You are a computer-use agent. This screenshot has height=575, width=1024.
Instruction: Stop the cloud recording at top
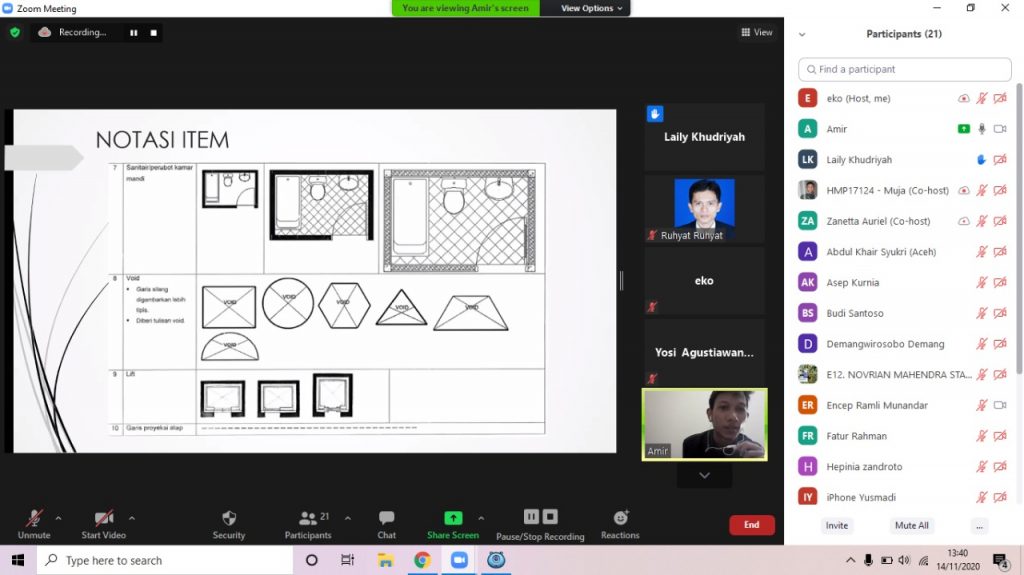[153, 33]
